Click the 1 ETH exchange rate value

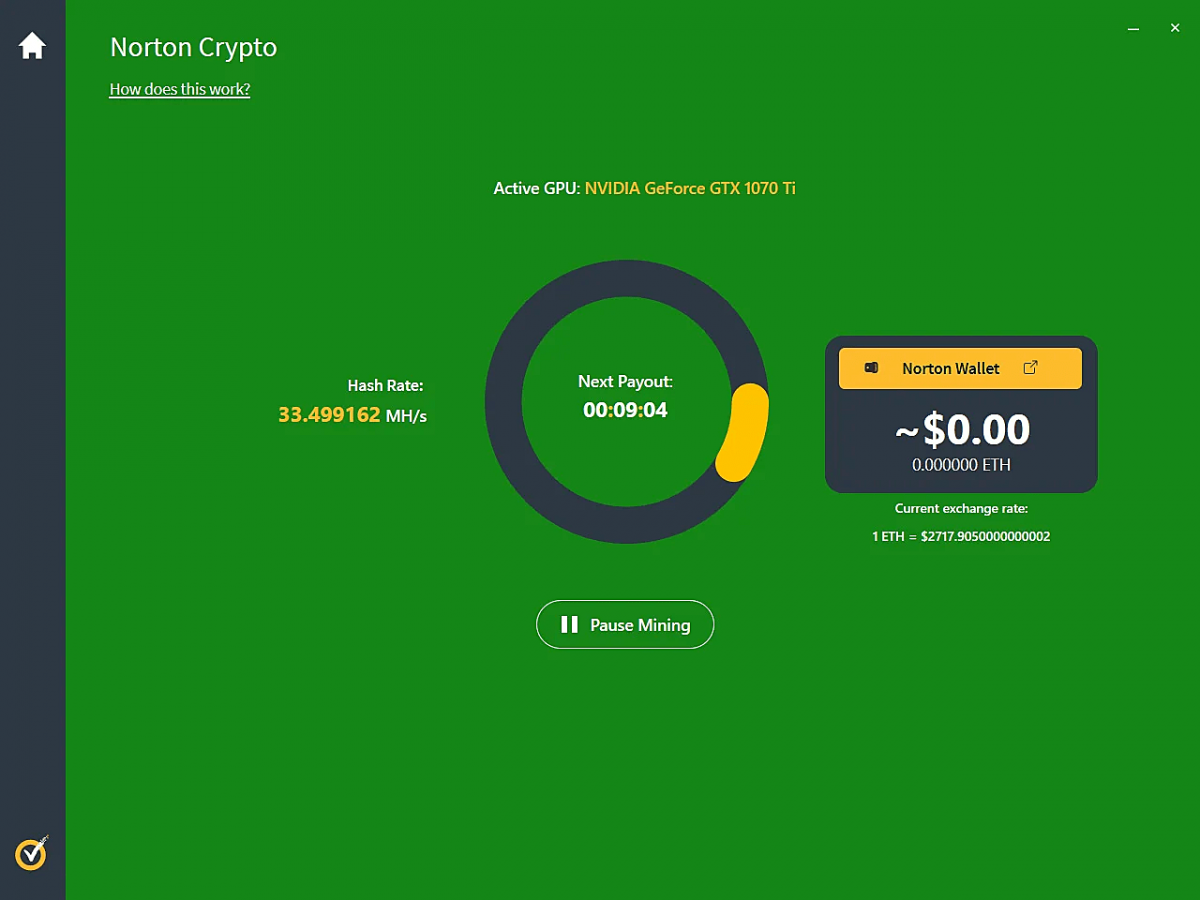tap(961, 536)
